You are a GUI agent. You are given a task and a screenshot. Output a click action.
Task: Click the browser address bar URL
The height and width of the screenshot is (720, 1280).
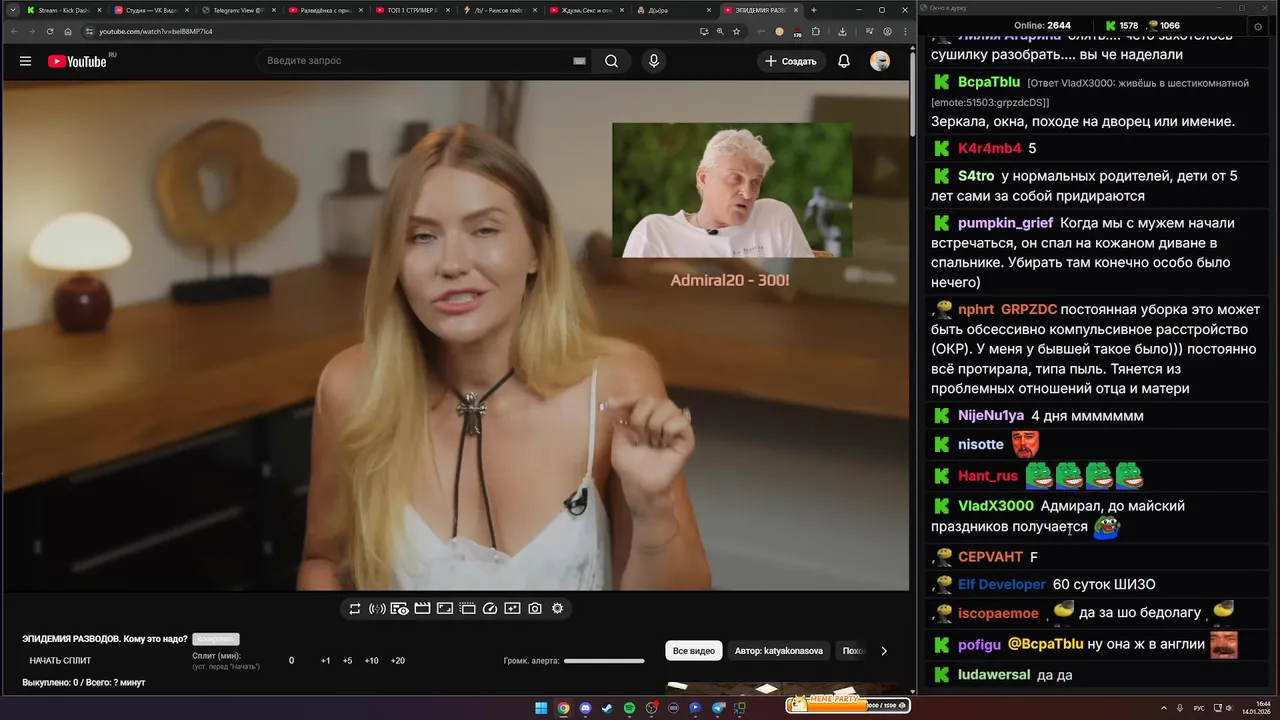click(155, 31)
